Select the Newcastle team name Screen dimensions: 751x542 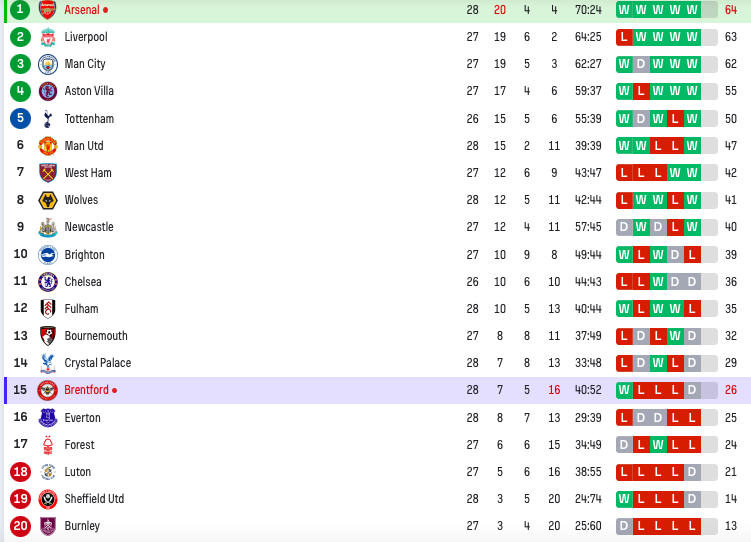(89, 227)
